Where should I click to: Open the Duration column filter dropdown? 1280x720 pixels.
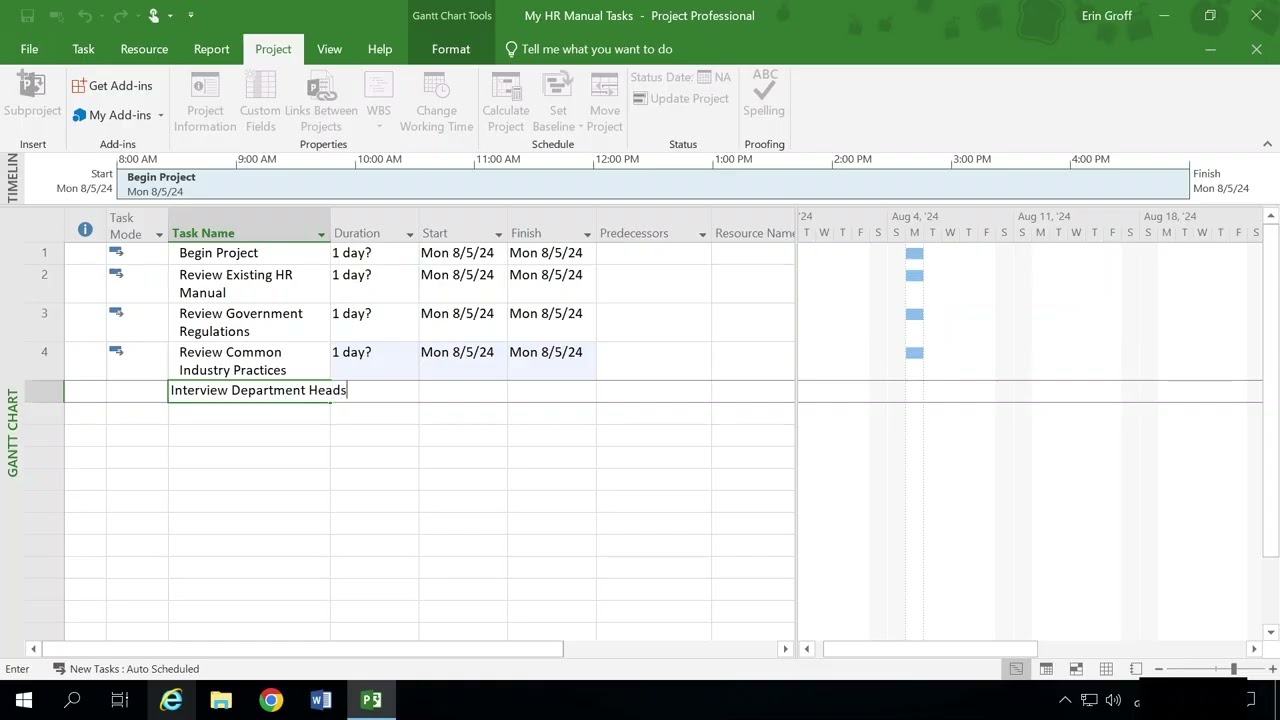pyautogui.click(x=409, y=235)
